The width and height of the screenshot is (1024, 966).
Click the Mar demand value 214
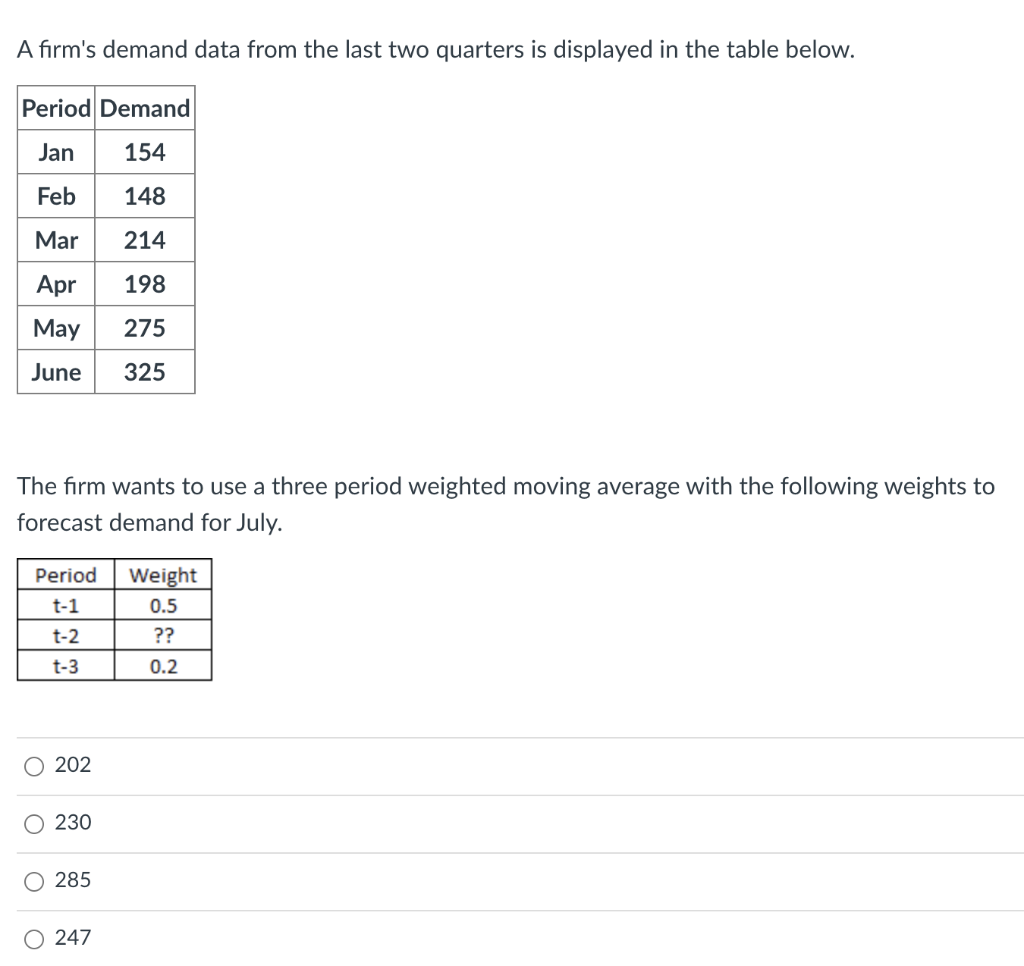click(x=144, y=240)
